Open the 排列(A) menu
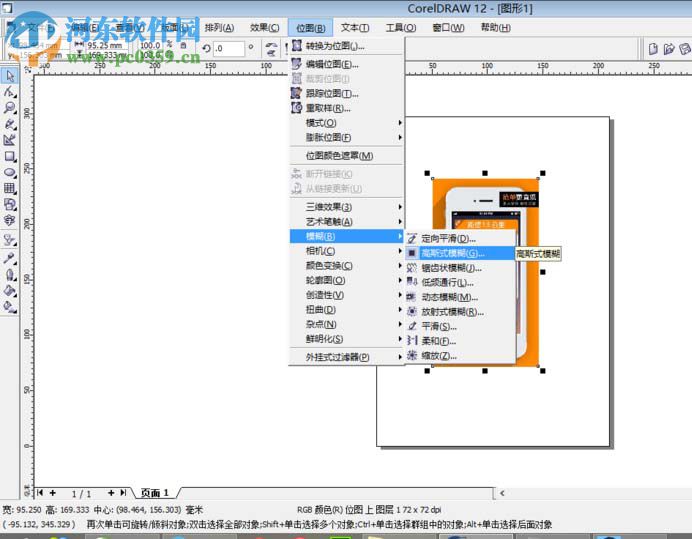The image size is (692, 539). (x=219, y=28)
